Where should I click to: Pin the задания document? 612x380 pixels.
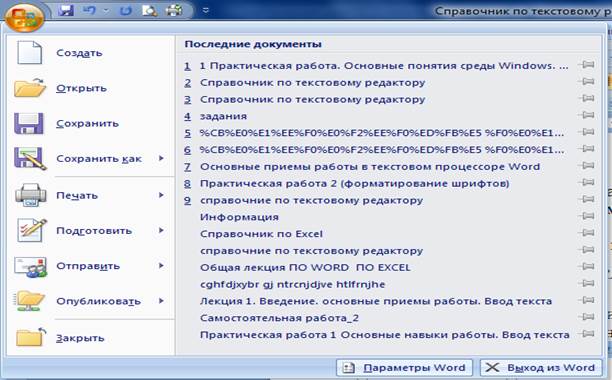[x=587, y=115]
